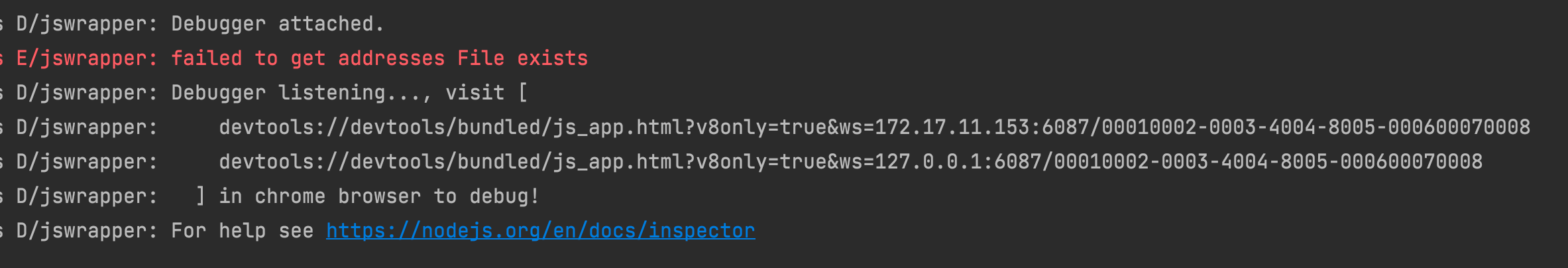Click 'File exists' in the error line
This screenshot has height=268, width=1568.
(x=522, y=58)
